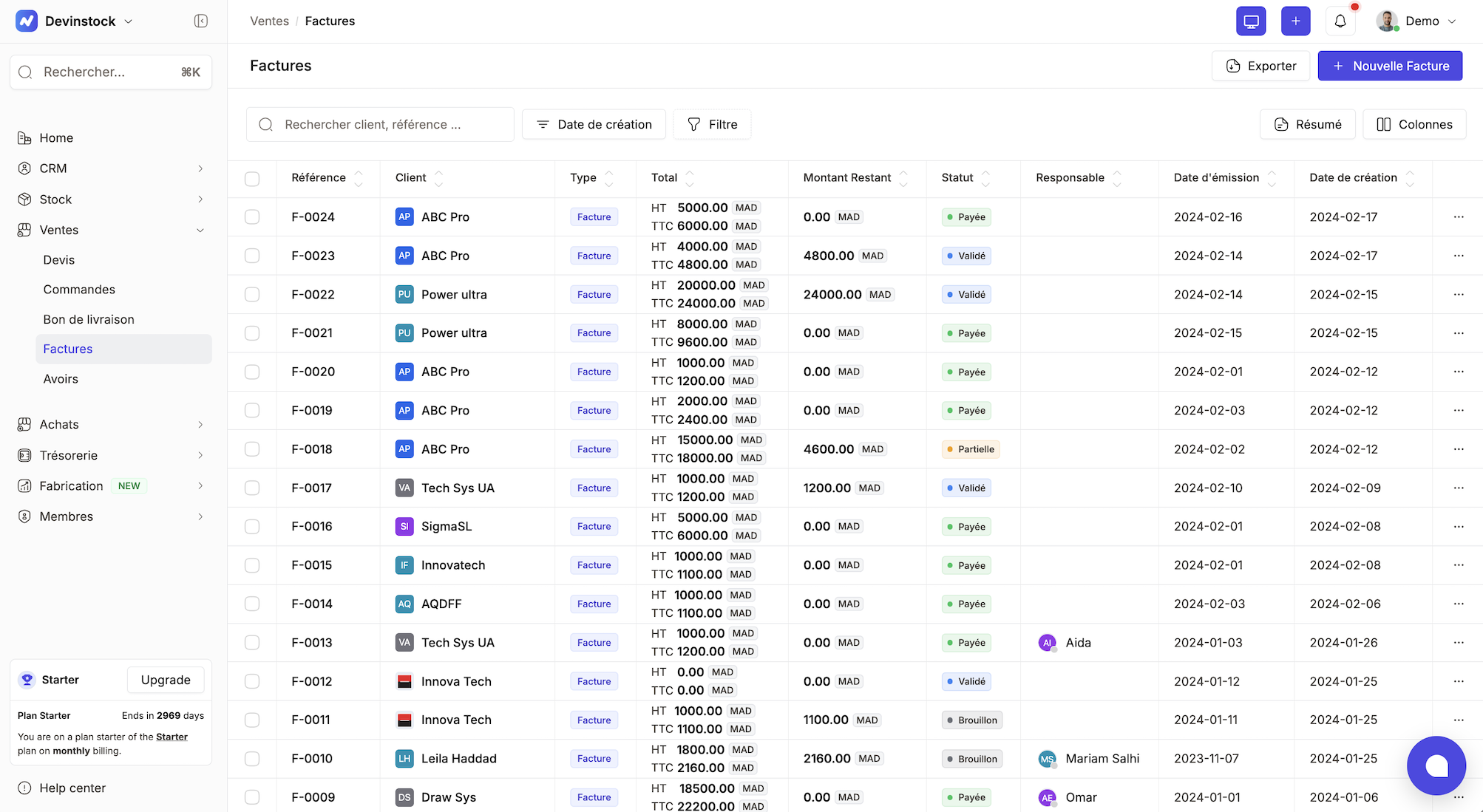Screen dimensions: 1483x812
Task: Focus the client and reference search field
Action: pos(381,124)
